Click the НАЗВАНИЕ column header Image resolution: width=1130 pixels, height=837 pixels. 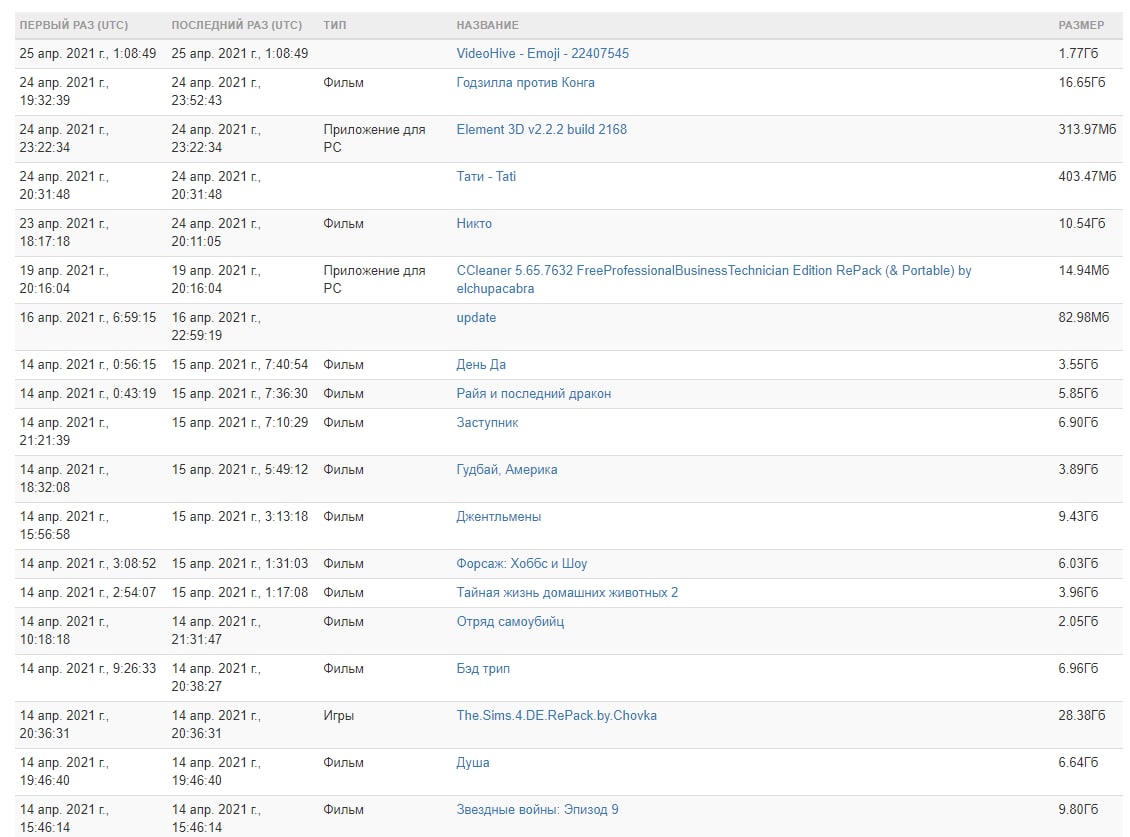pyautogui.click(x=487, y=25)
